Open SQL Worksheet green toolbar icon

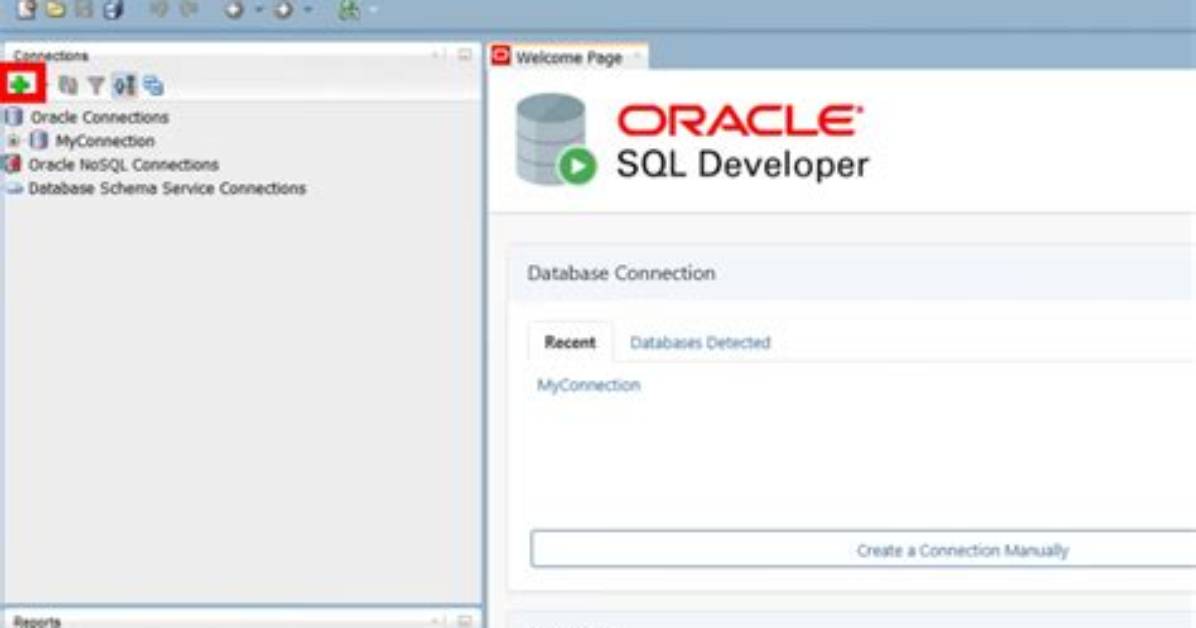coord(349,10)
